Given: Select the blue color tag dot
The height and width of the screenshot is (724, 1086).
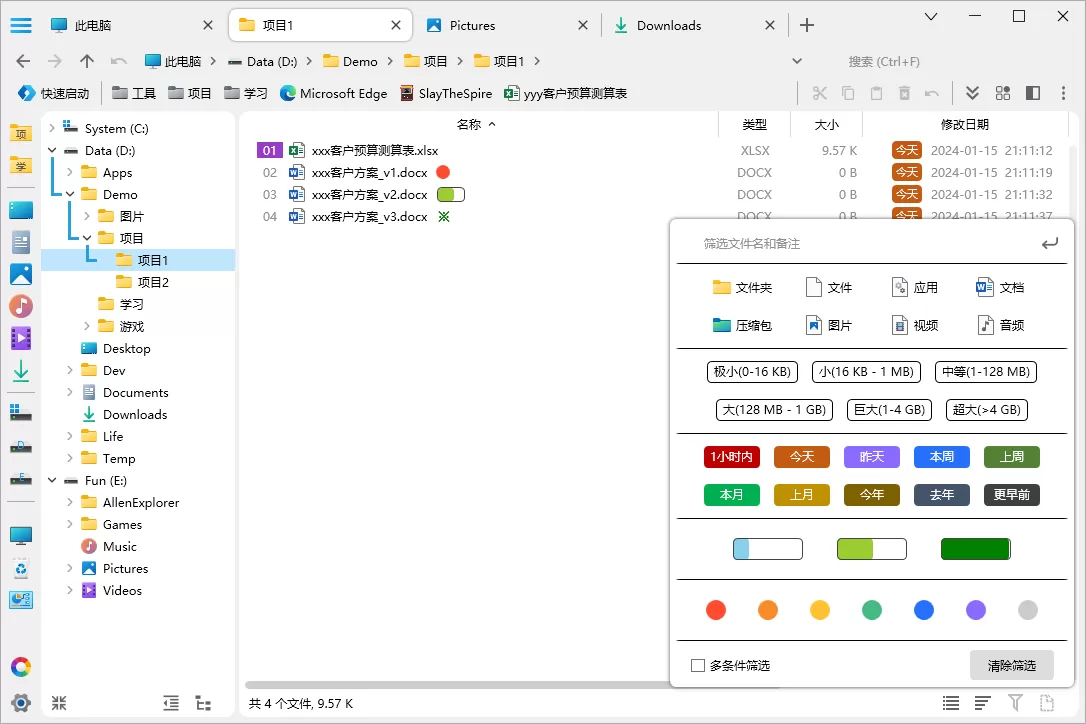Looking at the screenshot, I should tap(923, 609).
